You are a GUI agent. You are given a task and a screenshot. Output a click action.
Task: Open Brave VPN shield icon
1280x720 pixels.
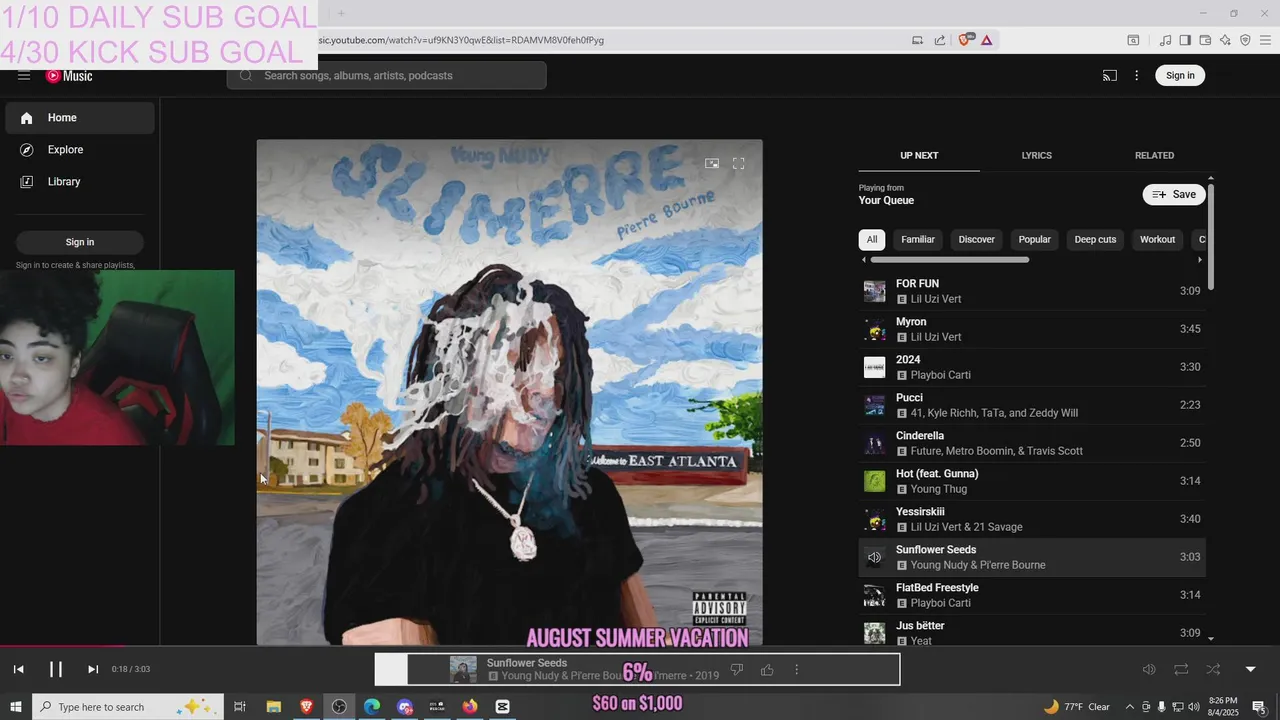[x=1245, y=40]
